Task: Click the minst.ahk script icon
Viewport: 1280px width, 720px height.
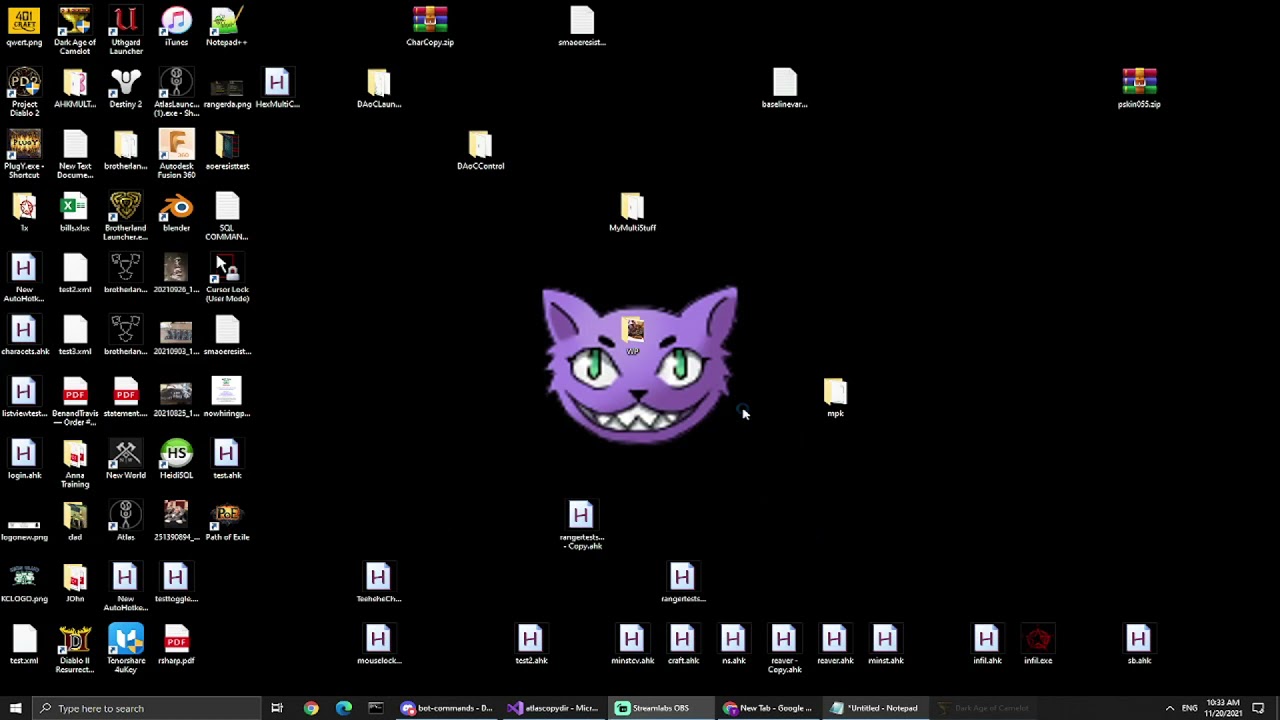Action: click(x=886, y=646)
